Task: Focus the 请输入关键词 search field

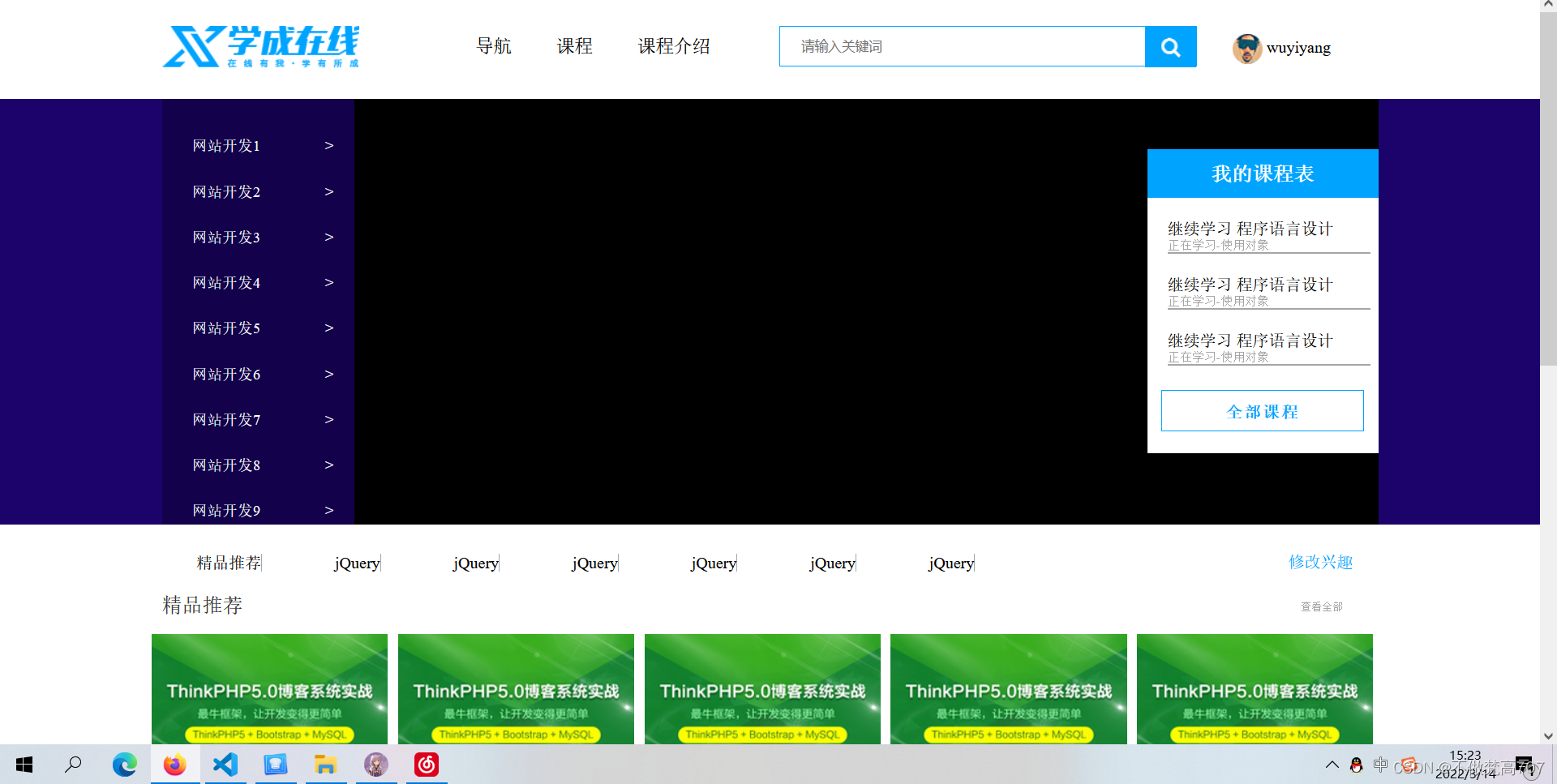Action: pyautogui.click(x=963, y=46)
